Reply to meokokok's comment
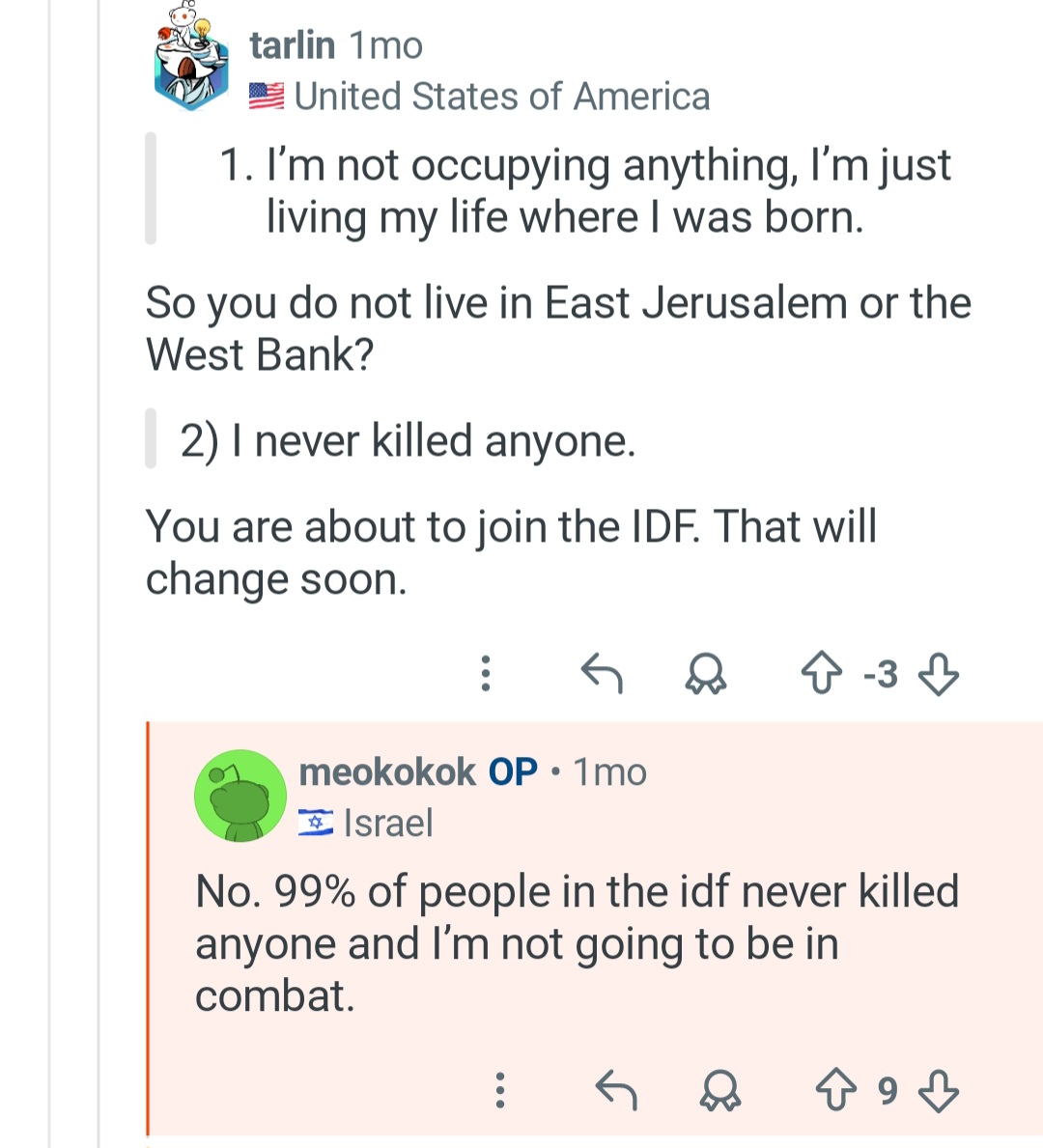This screenshot has width=1043, height=1148. (x=615, y=1091)
